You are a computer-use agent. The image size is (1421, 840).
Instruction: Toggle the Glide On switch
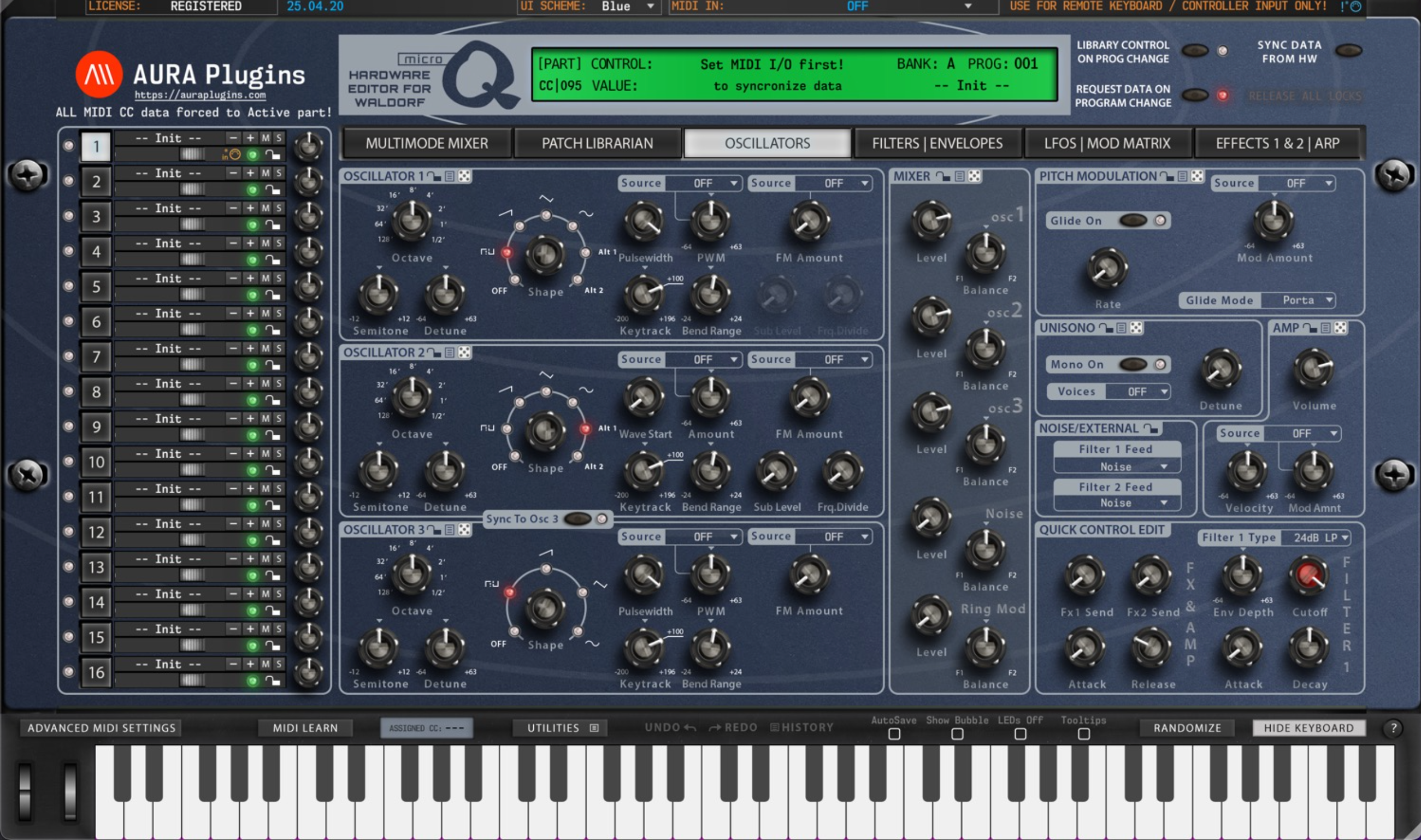pos(1133,220)
